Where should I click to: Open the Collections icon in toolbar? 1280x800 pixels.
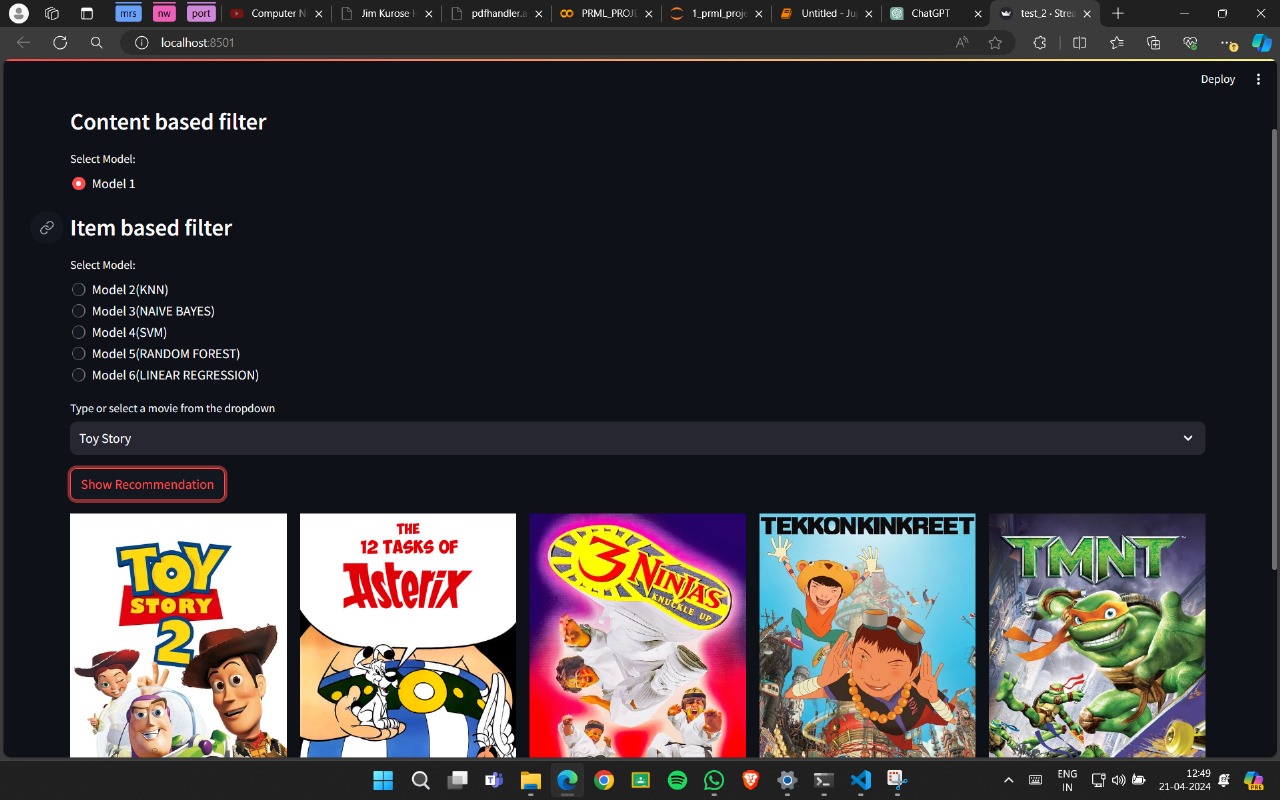tap(1154, 43)
